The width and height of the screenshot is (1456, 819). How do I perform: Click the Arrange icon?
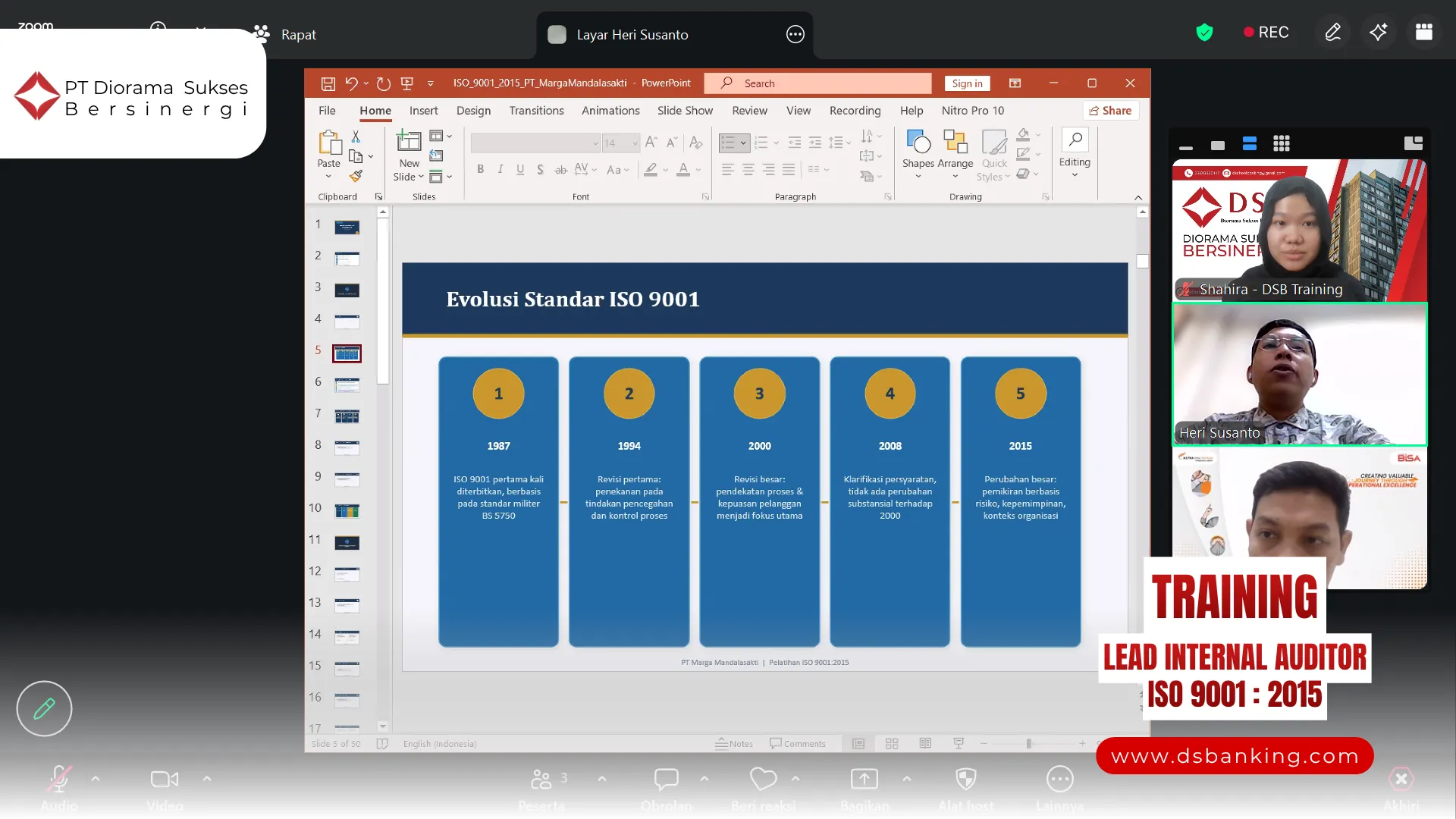coord(955,141)
